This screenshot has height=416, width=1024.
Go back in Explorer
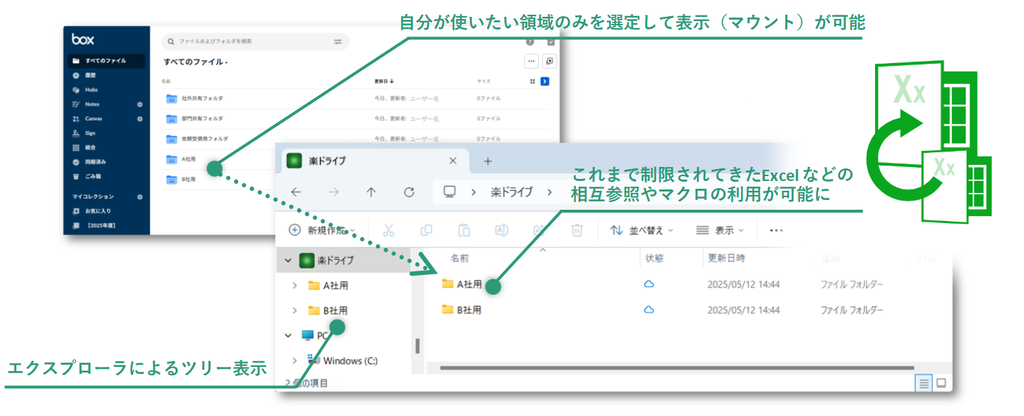(x=296, y=192)
